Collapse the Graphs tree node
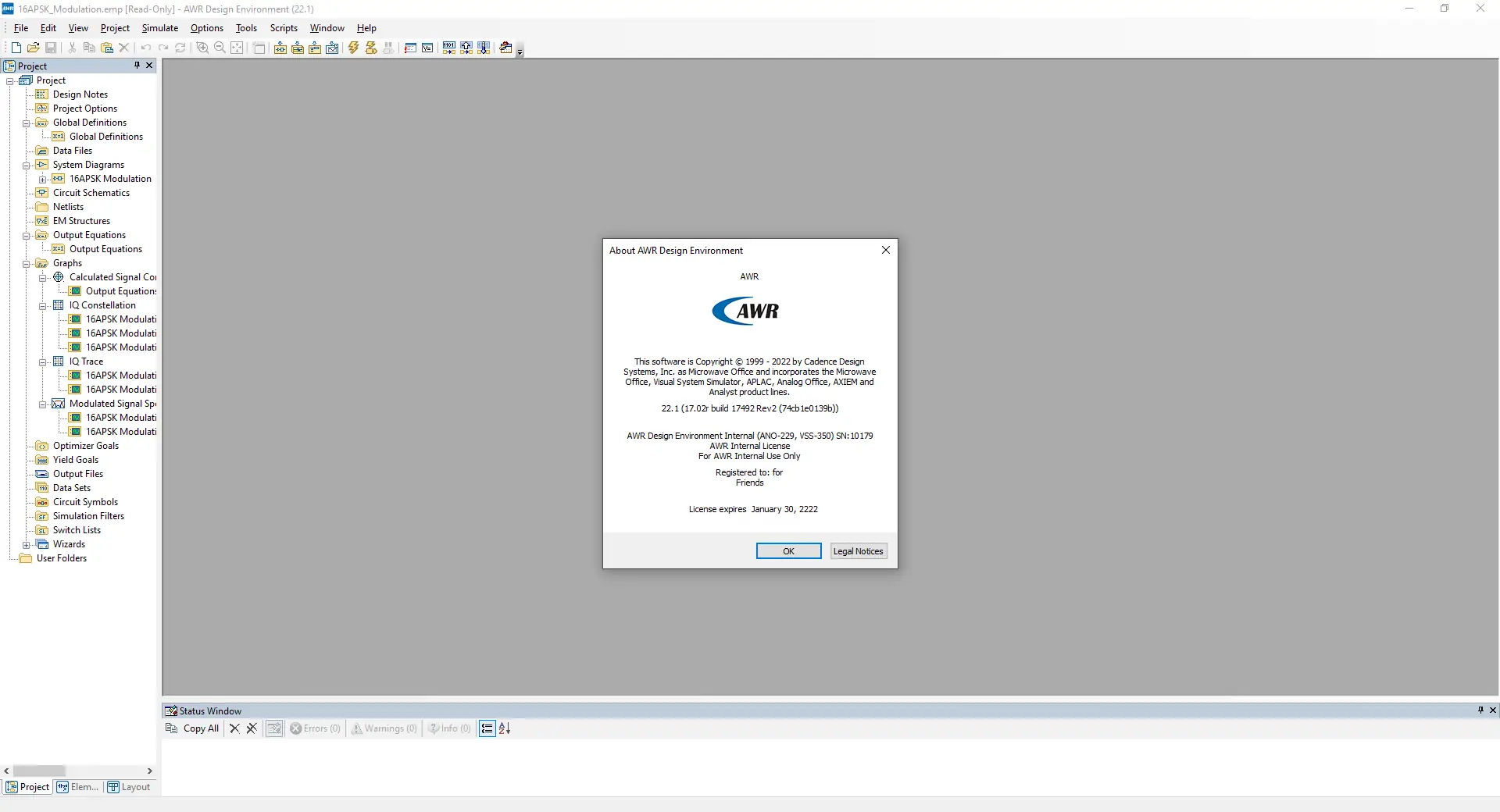This screenshot has width=1500, height=812. (27, 264)
